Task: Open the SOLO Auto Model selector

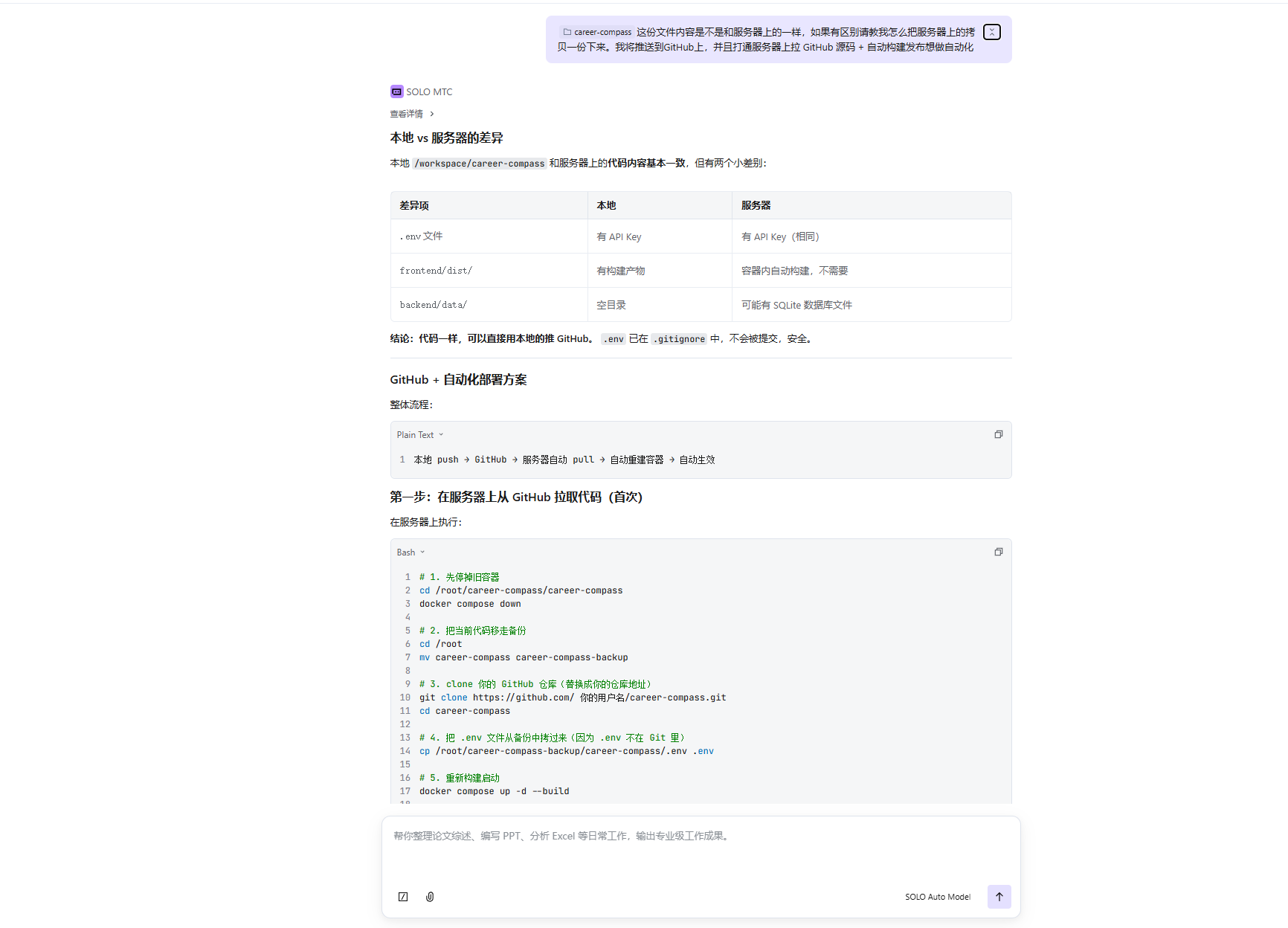Action: coord(937,897)
